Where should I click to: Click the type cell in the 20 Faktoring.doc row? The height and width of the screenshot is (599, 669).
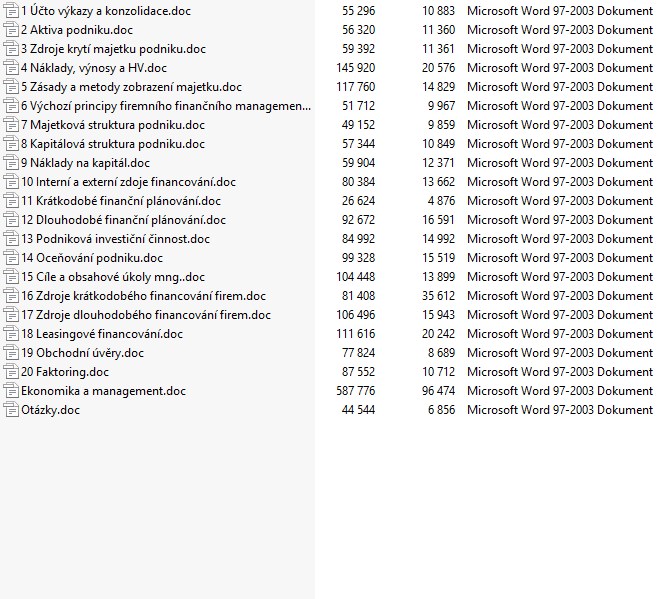560,372
